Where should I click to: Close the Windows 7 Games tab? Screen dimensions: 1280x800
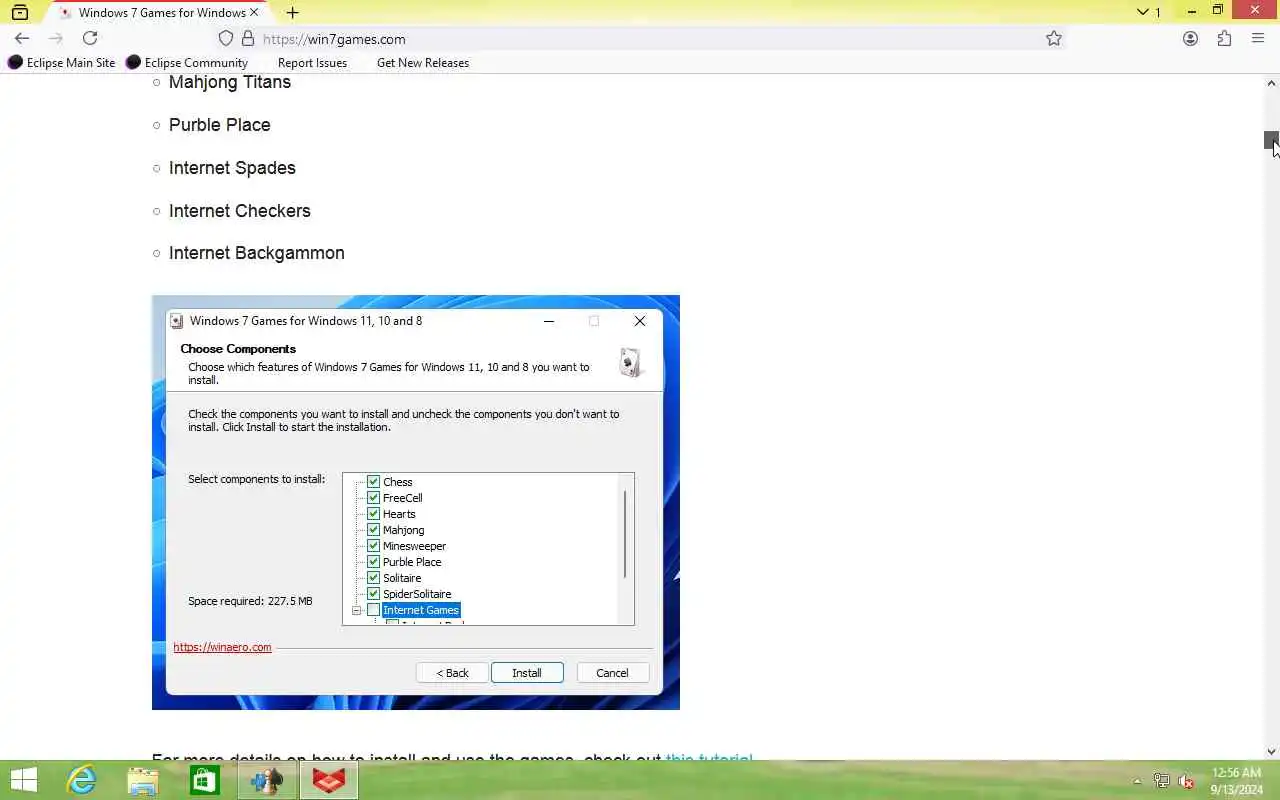(x=254, y=12)
